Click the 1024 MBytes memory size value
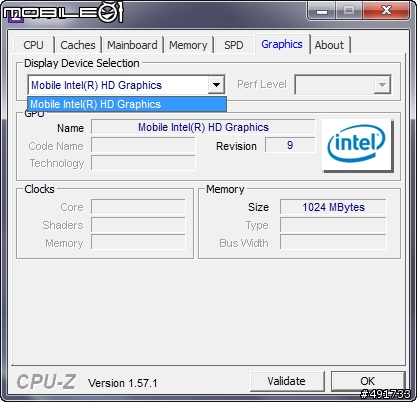This screenshot has height=402, width=417. pyautogui.click(x=333, y=207)
